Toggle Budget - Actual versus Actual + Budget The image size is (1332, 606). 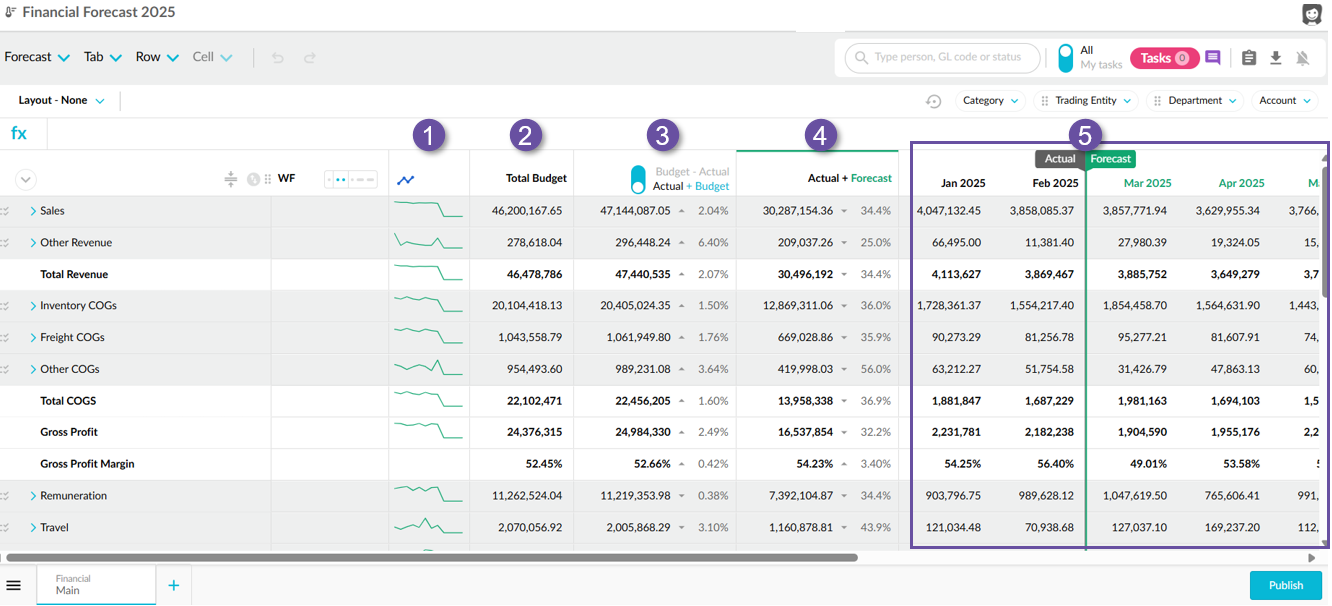pos(638,179)
